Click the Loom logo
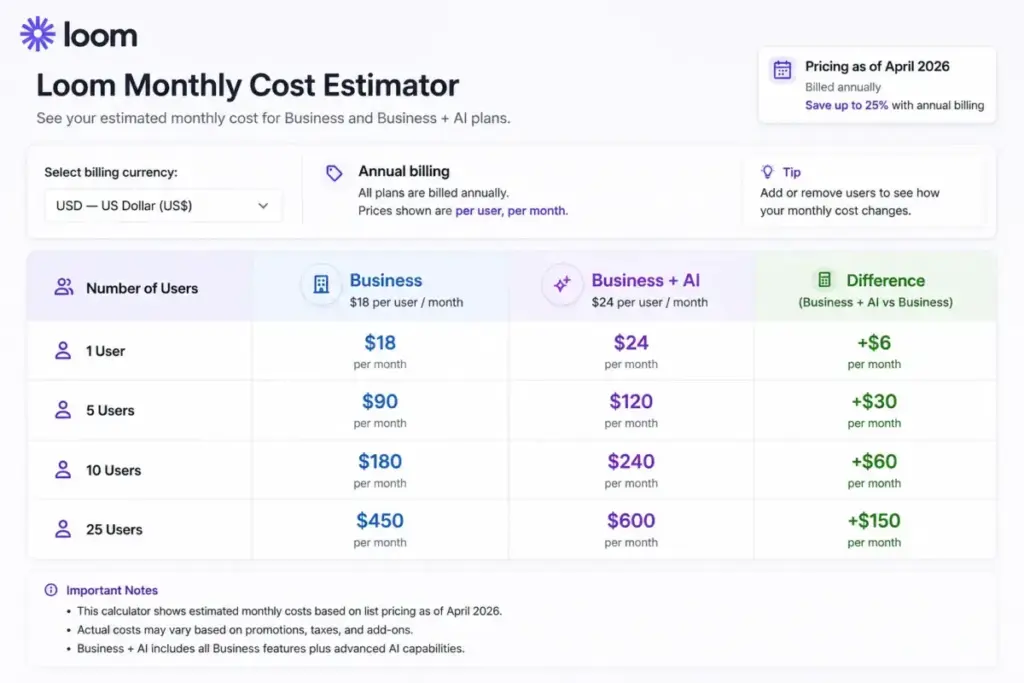Screen dimensions: 1024x683 point(78,34)
